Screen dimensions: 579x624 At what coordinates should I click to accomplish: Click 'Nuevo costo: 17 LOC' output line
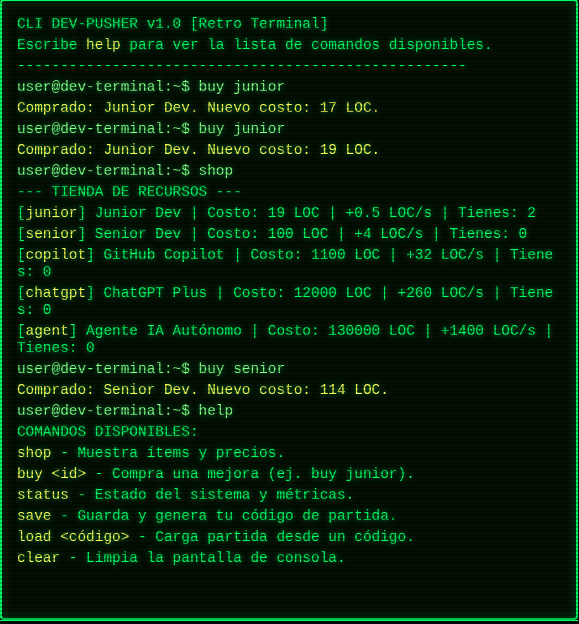tap(198, 107)
